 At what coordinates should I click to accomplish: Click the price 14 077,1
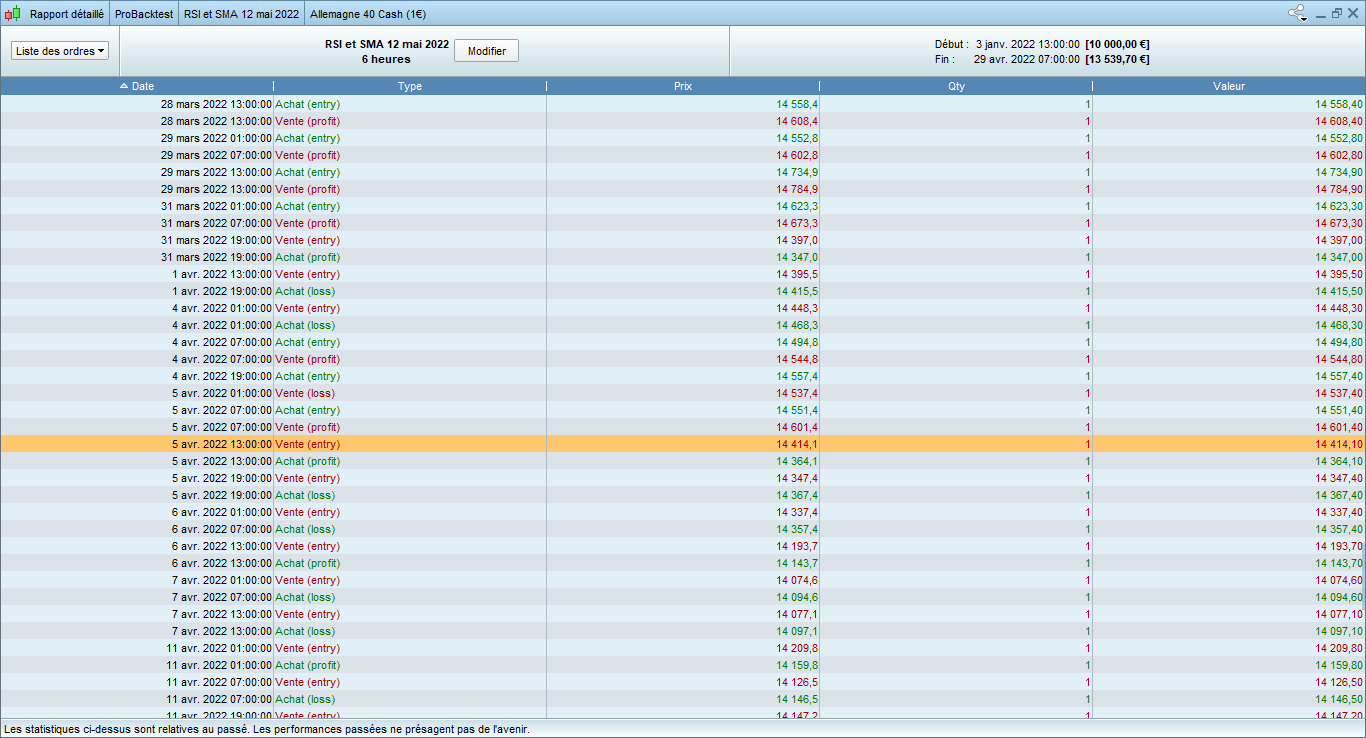click(x=797, y=614)
